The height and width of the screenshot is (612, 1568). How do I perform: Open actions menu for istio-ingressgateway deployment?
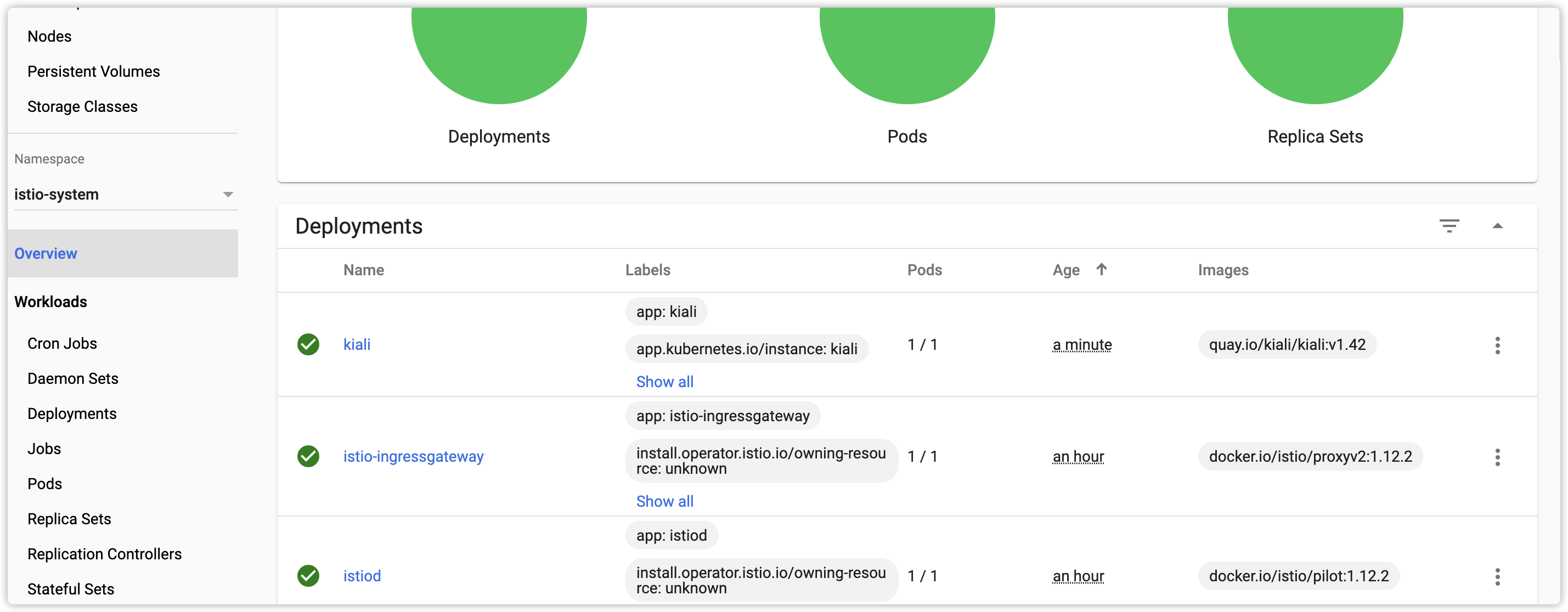tap(1497, 457)
